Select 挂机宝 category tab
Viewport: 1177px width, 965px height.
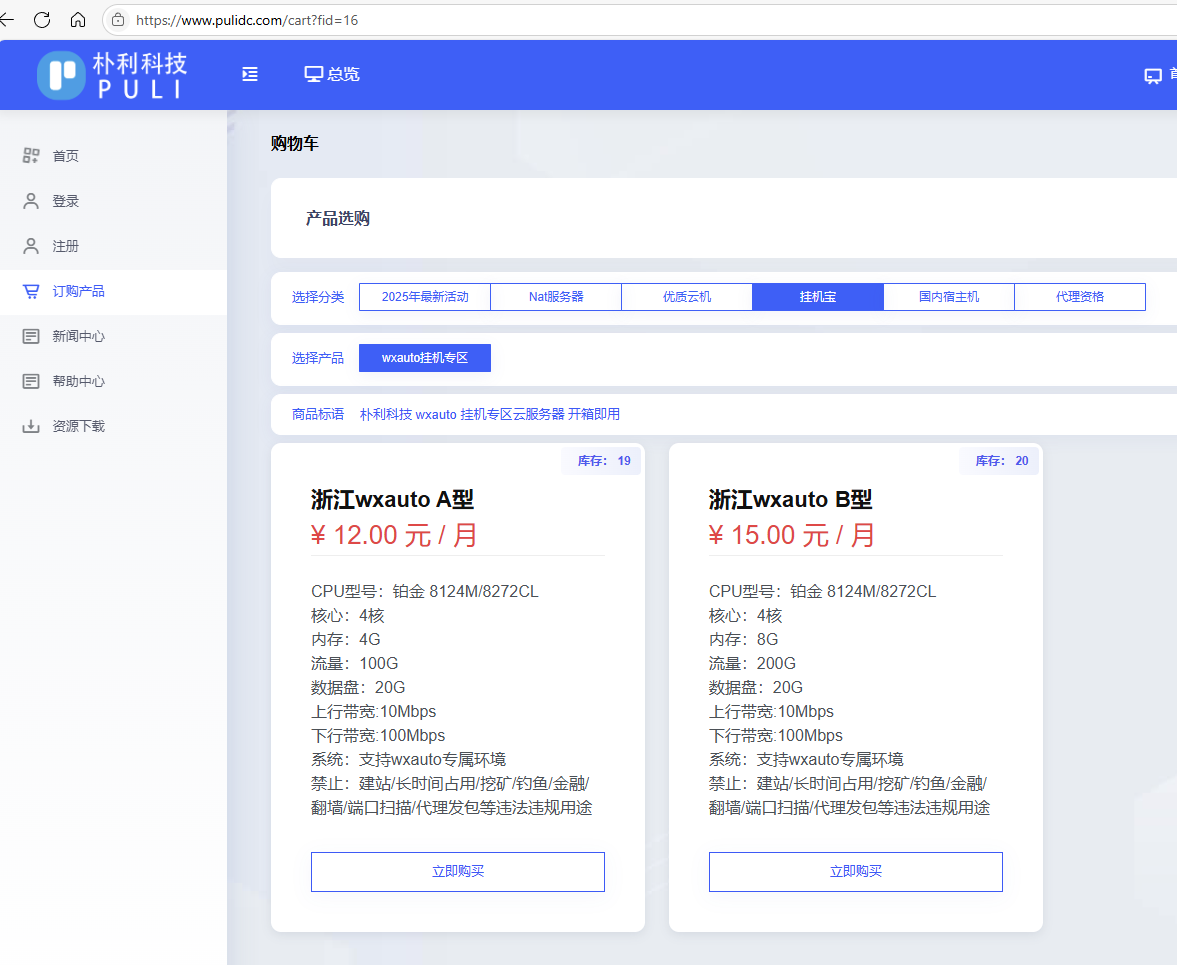point(818,296)
